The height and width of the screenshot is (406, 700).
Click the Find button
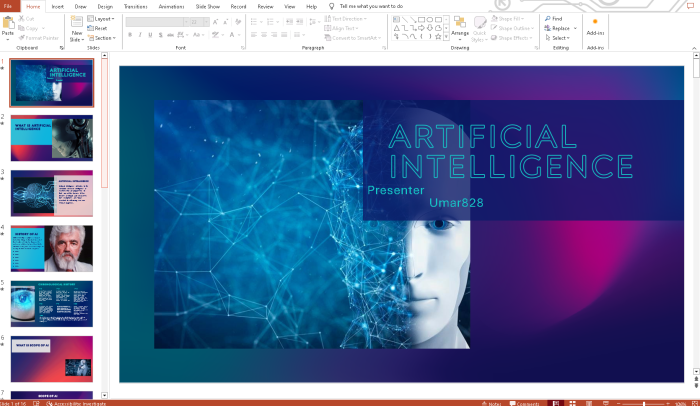point(554,19)
